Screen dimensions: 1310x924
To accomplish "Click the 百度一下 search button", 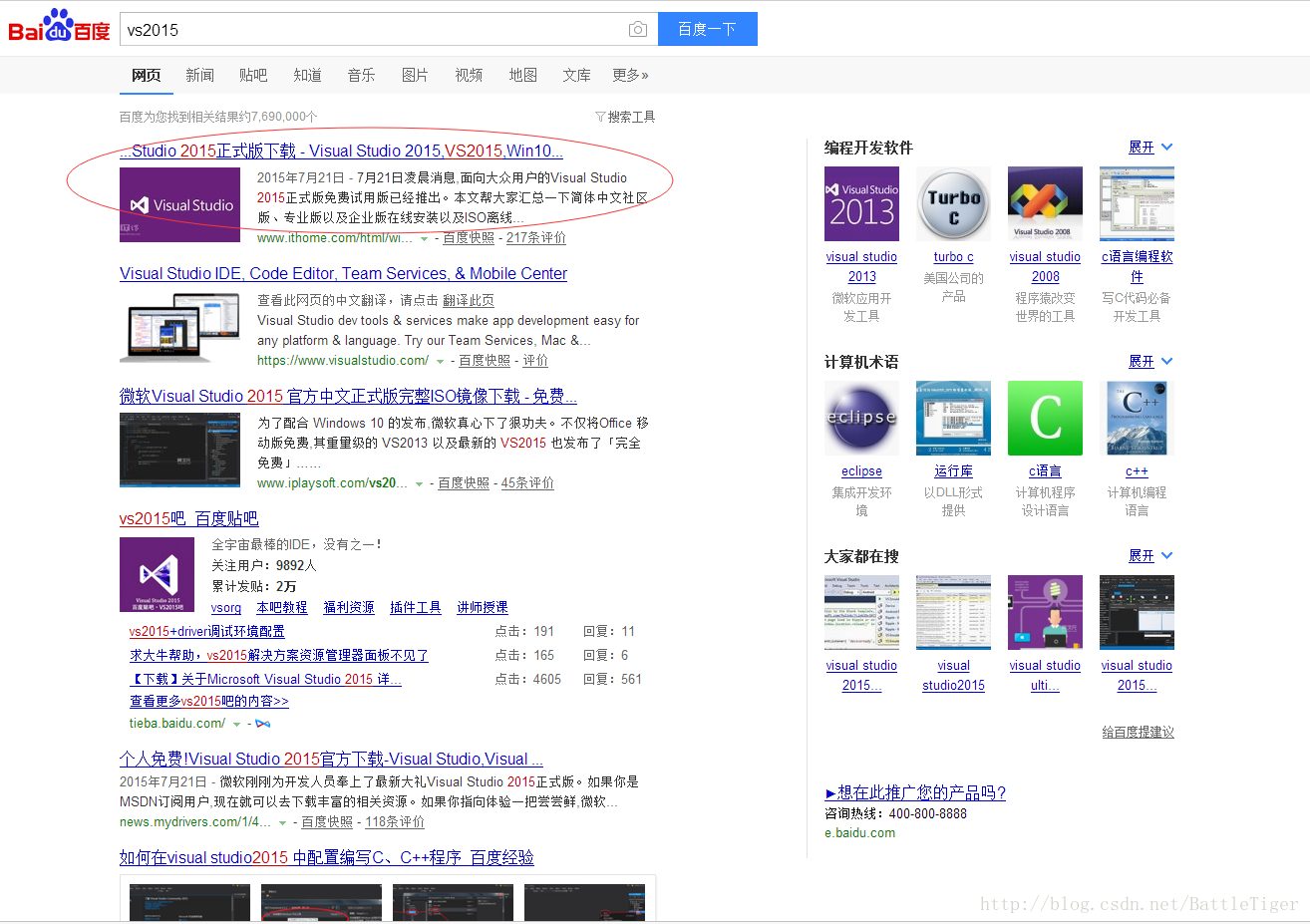I will (x=708, y=29).
